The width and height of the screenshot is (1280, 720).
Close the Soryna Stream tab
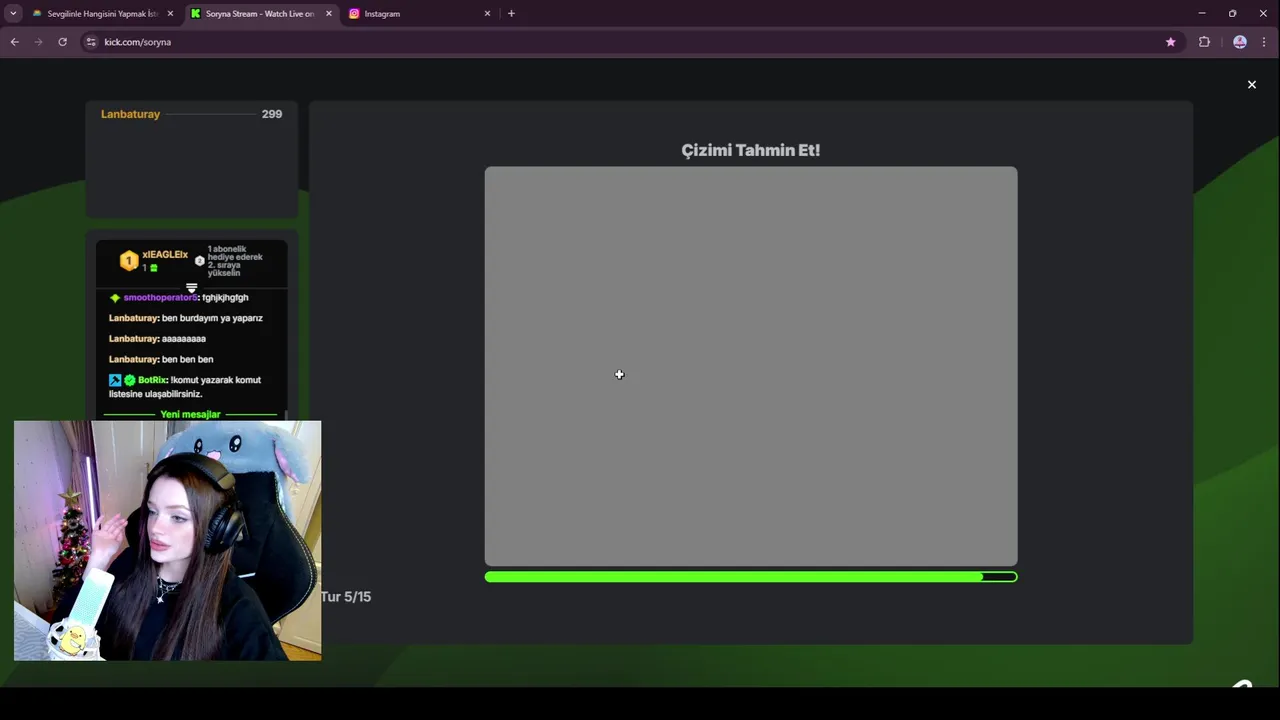(328, 14)
